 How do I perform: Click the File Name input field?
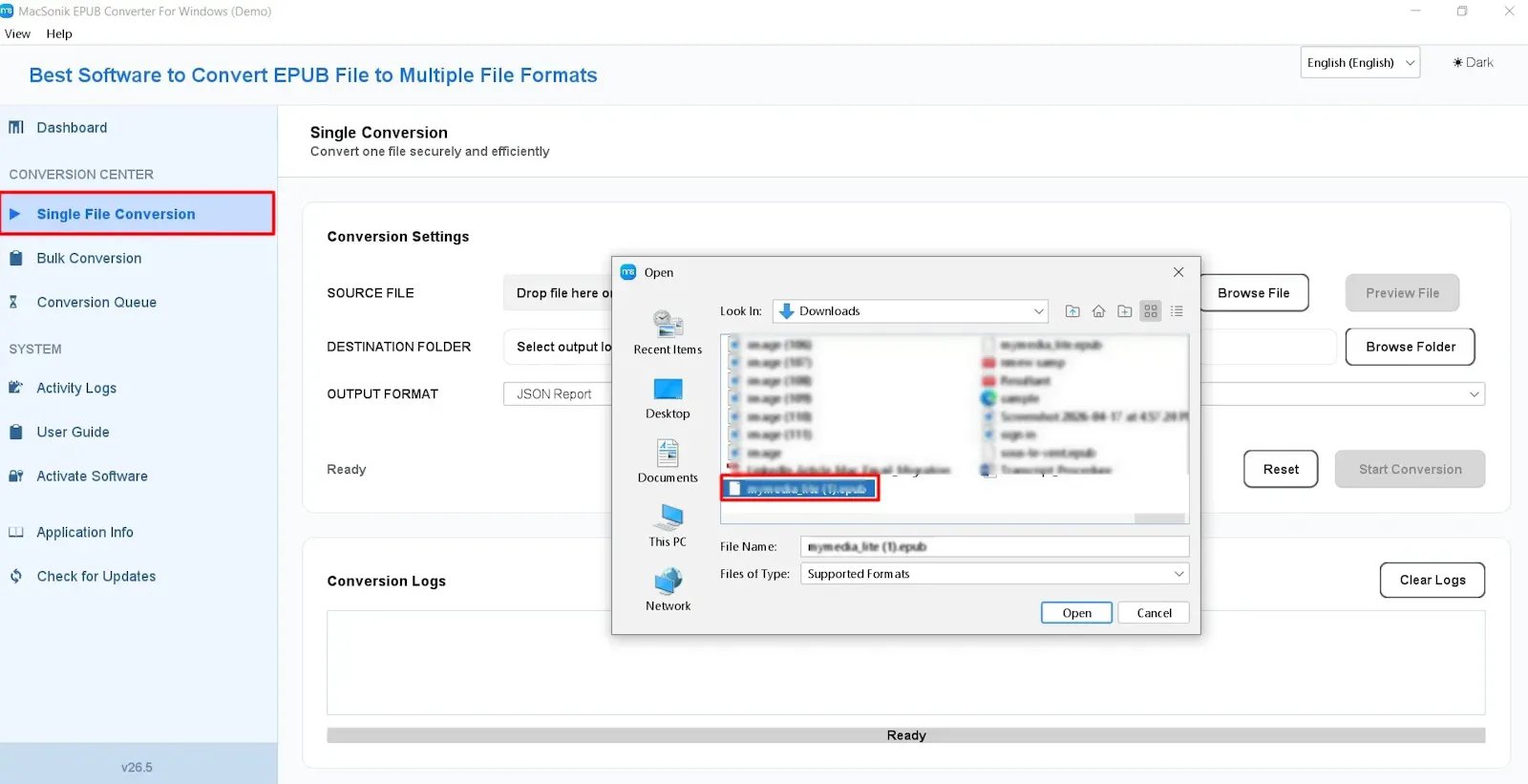(x=994, y=546)
